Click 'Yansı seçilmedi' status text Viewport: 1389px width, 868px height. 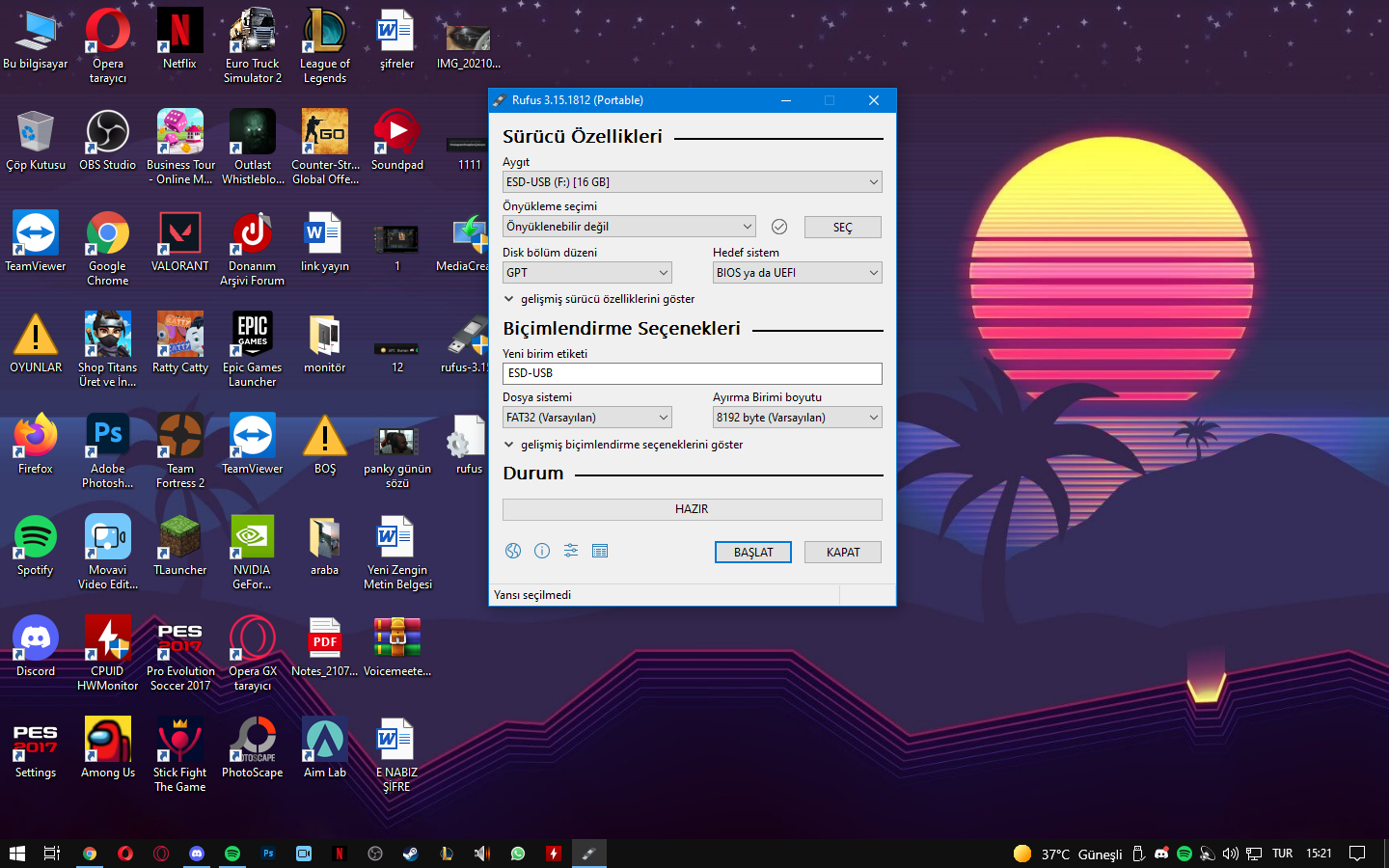532,595
